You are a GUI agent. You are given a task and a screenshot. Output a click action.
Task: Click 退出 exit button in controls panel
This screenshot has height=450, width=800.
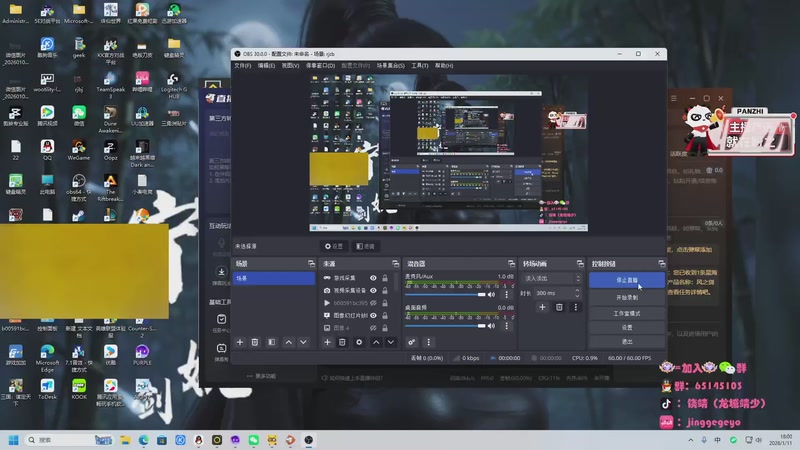click(x=627, y=342)
